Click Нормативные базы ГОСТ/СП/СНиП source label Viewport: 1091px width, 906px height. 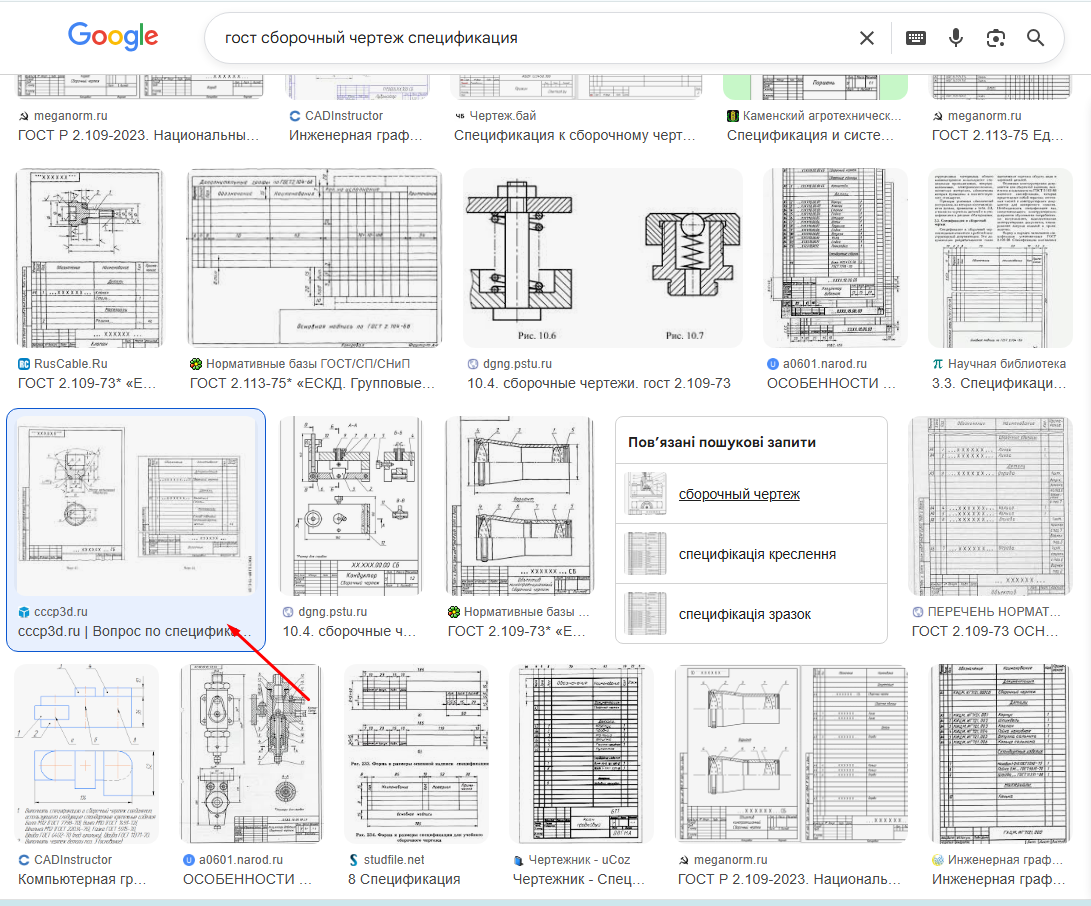[308, 364]
